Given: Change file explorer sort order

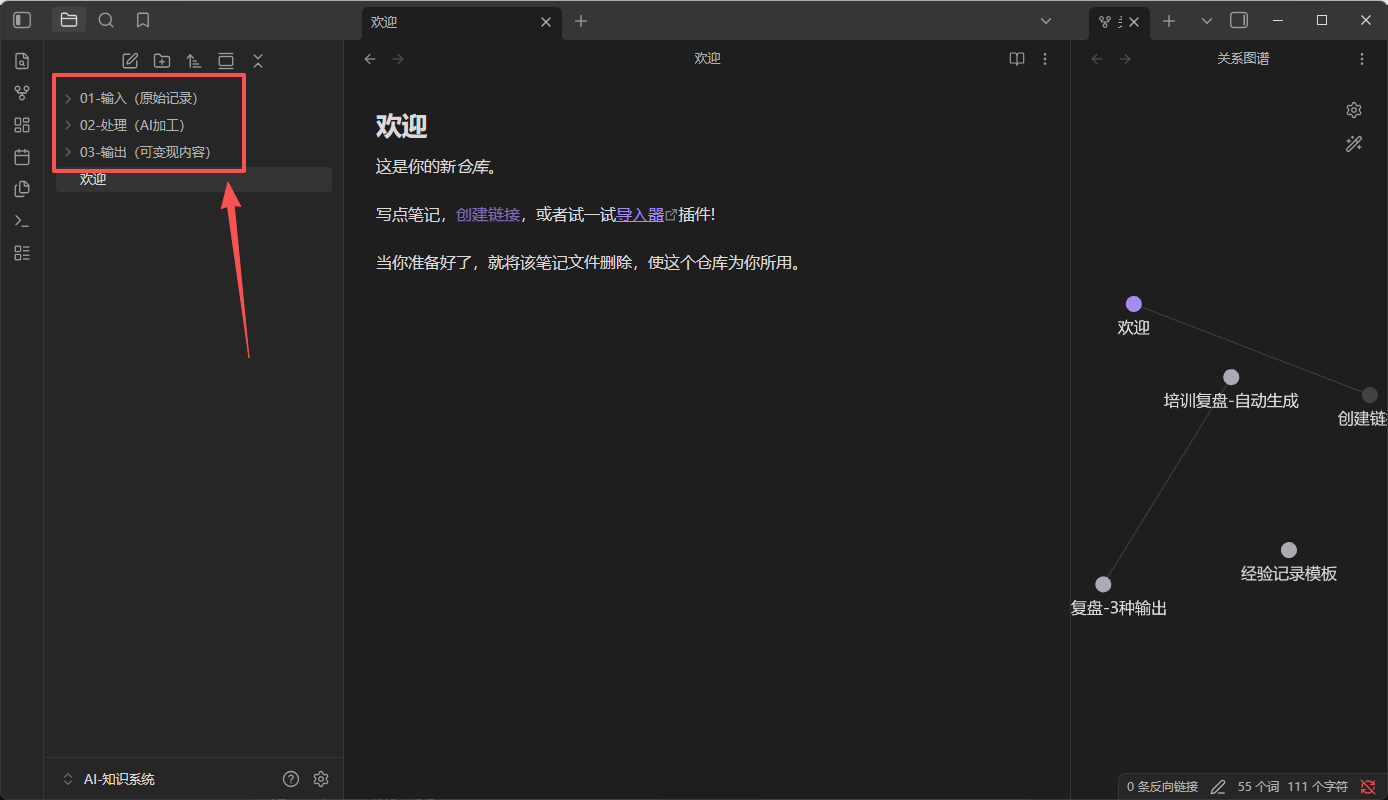Looking at the screenshot, I should (194, 61).
